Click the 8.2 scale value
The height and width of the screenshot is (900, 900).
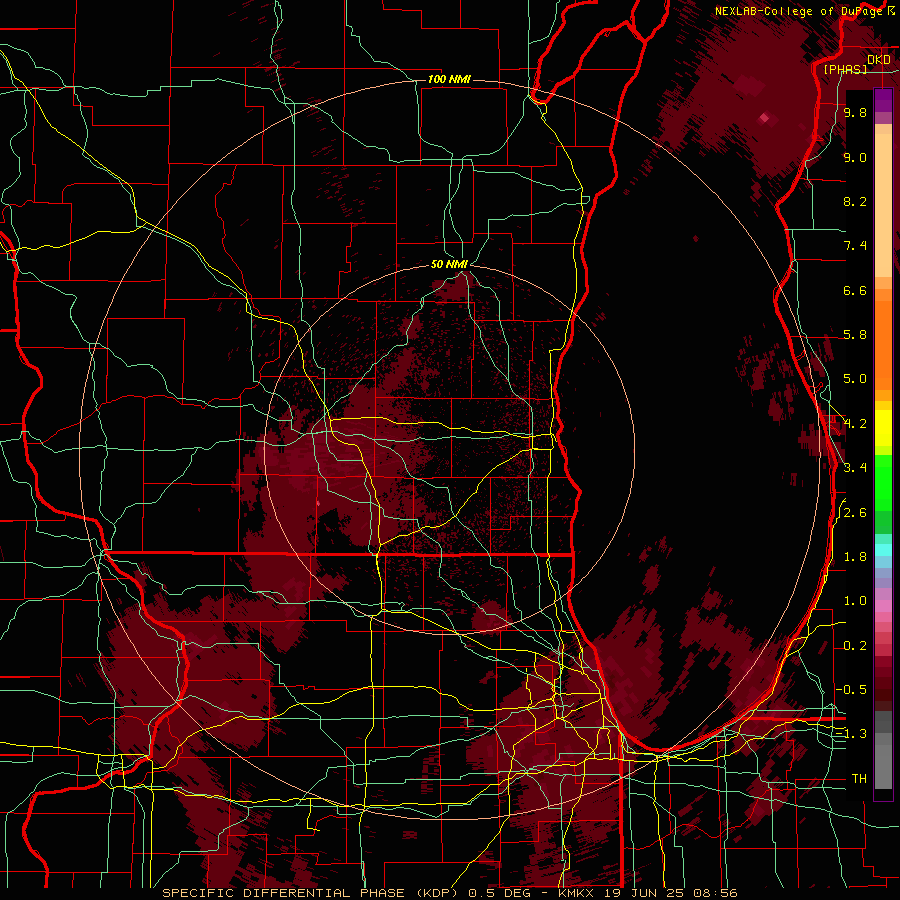[x=855, y=201]
